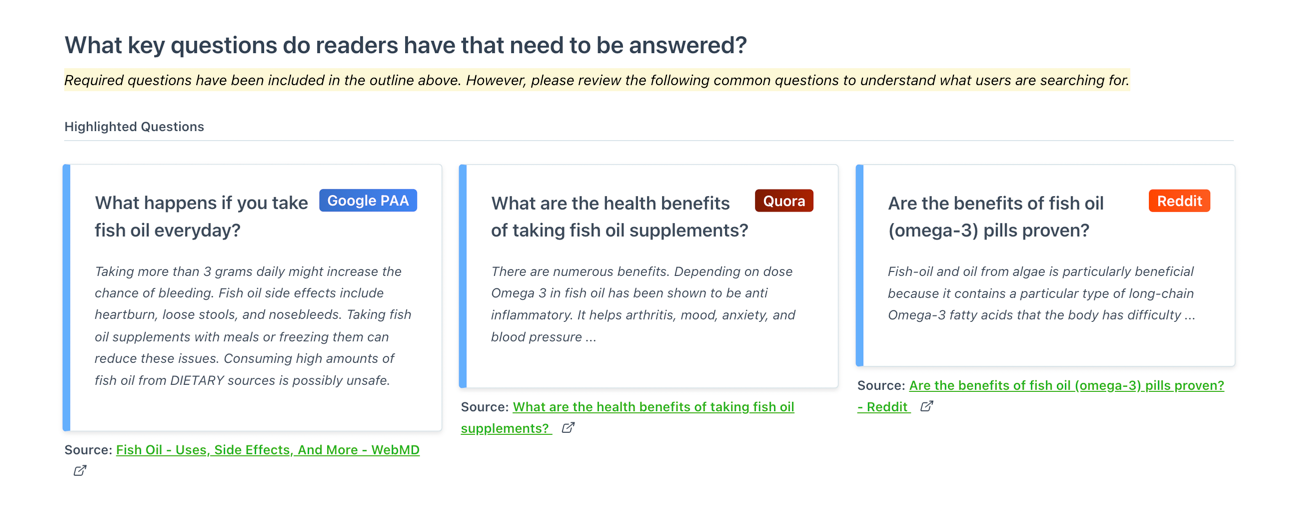Click the Reddit answer snippet text
The width and height of the screenshot is (1297, 511).
pos(1041,293)
